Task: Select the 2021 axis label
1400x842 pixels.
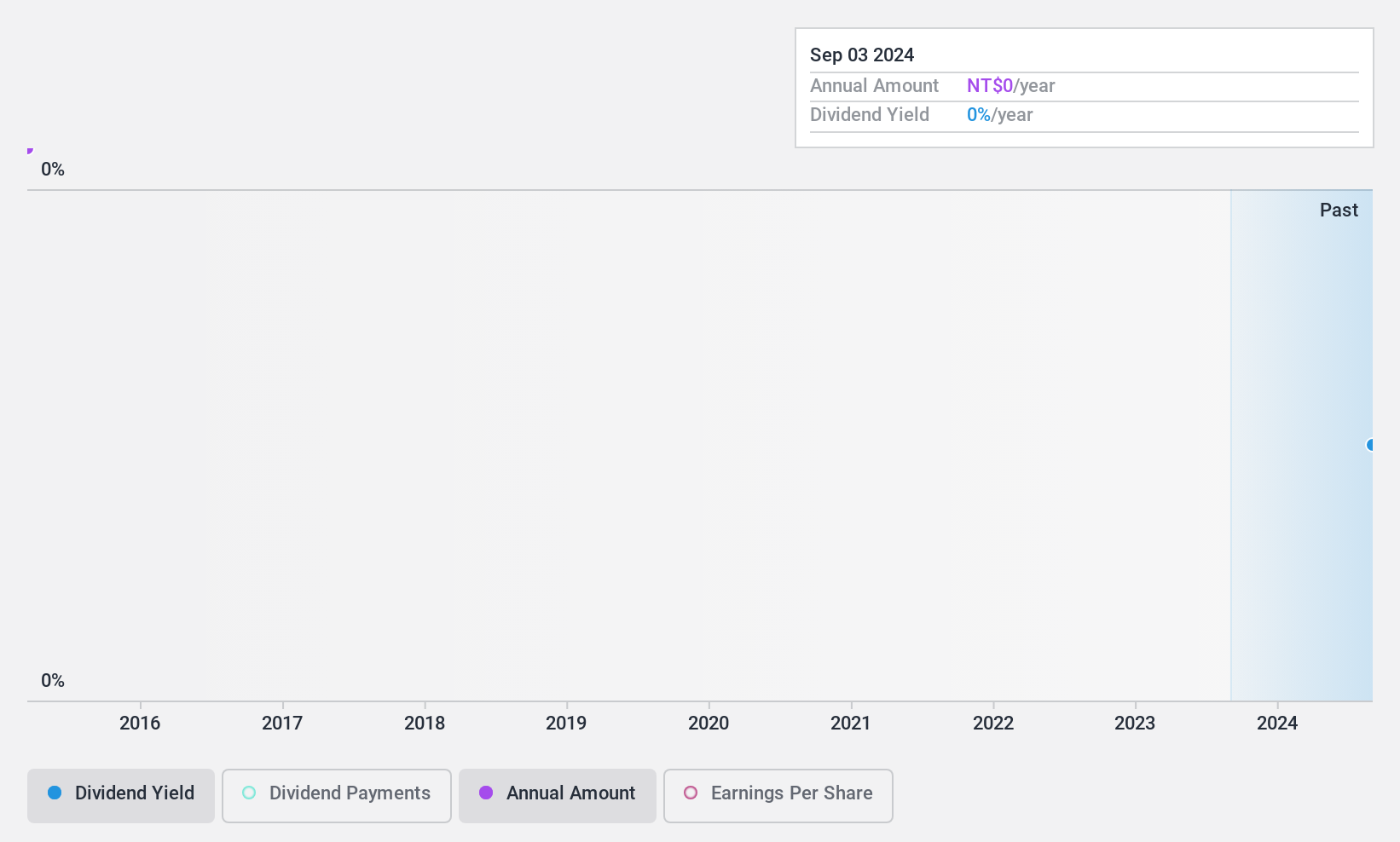Action: pos(851,724)
